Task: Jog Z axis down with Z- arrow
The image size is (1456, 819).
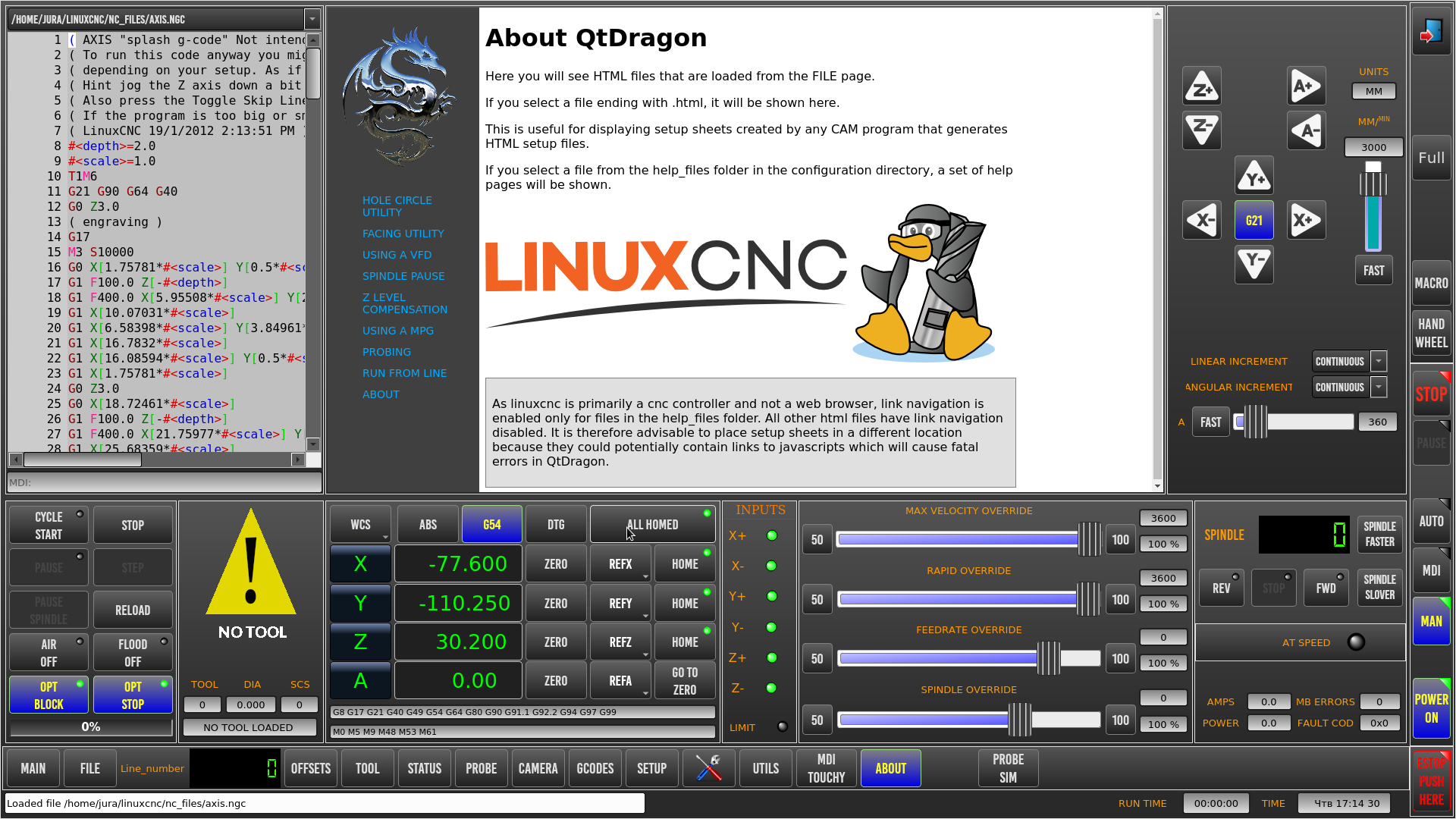Action: [1202, 130]
